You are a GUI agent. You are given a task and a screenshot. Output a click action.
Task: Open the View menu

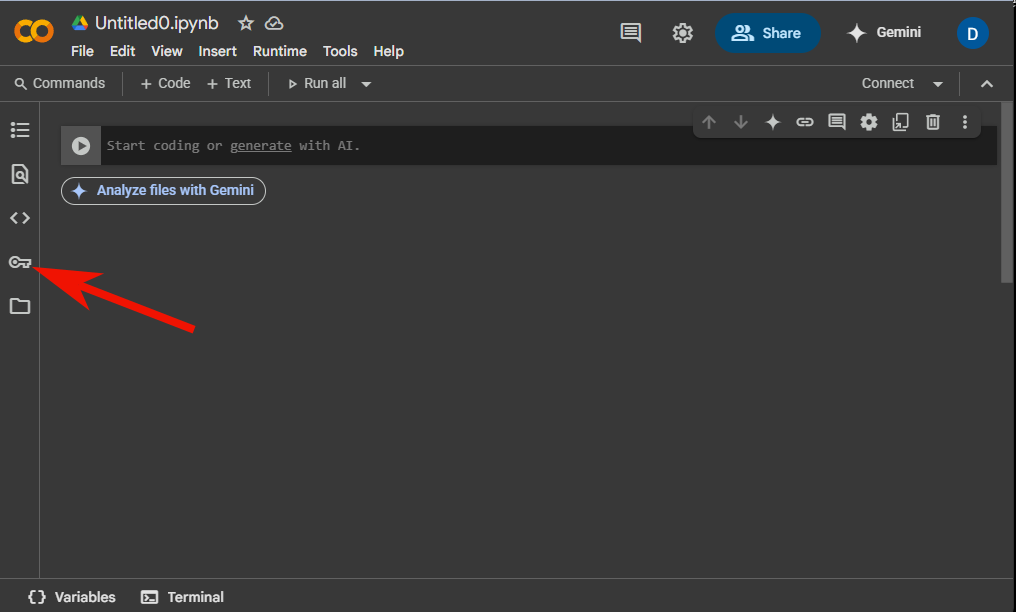(167, 51)
